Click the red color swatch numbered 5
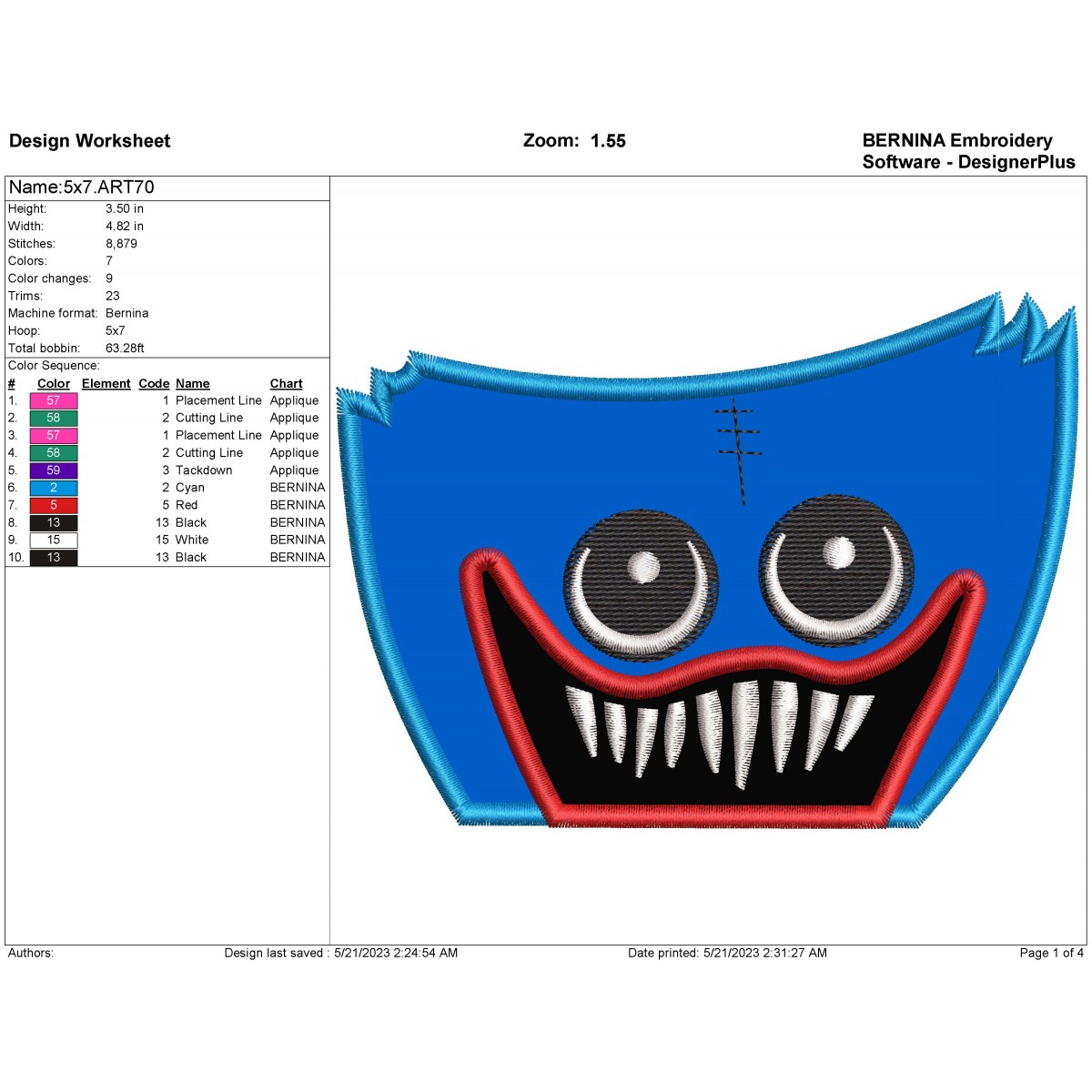This screenshot has height=1092, width=1092. pos(54,505)
